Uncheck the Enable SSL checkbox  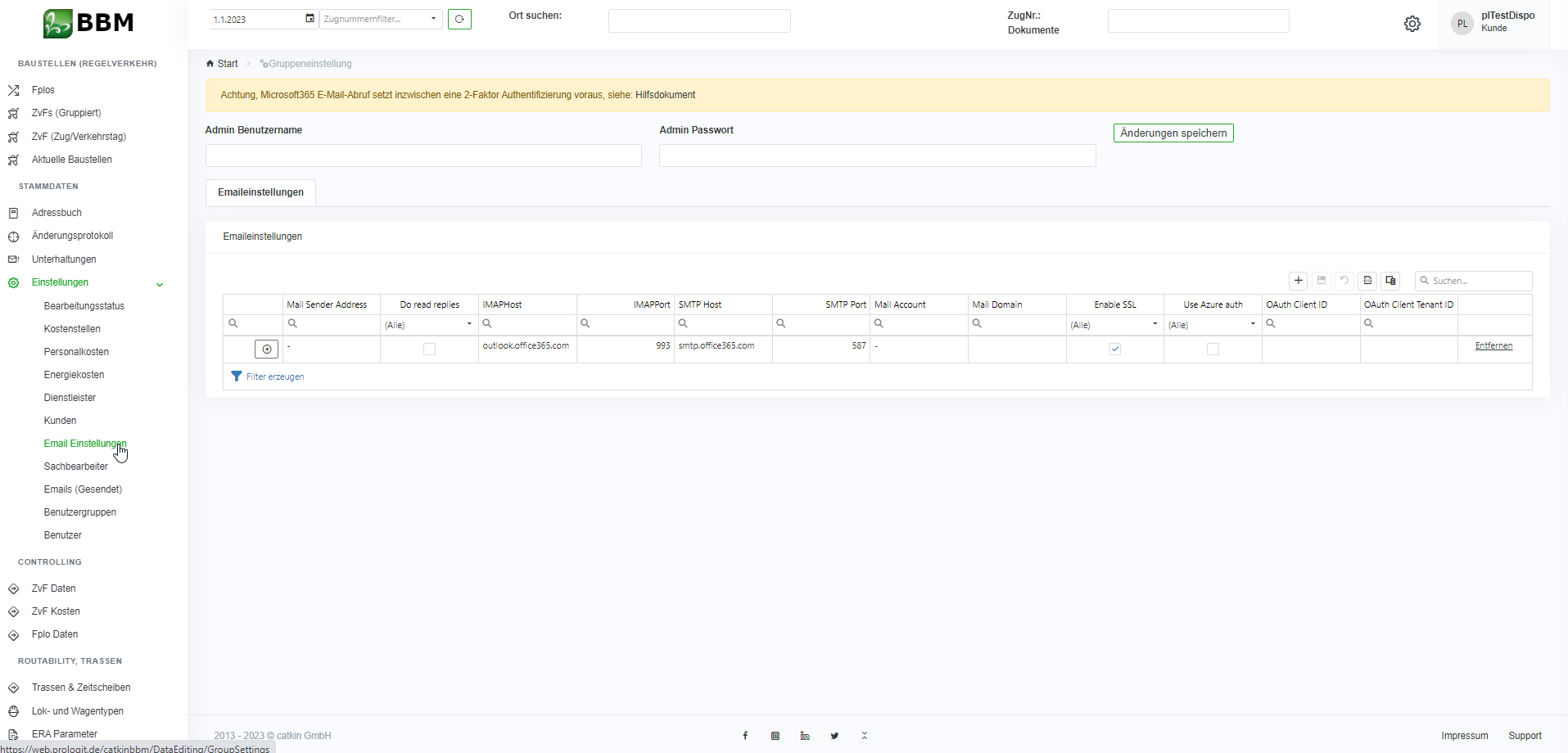(1114, 349)
